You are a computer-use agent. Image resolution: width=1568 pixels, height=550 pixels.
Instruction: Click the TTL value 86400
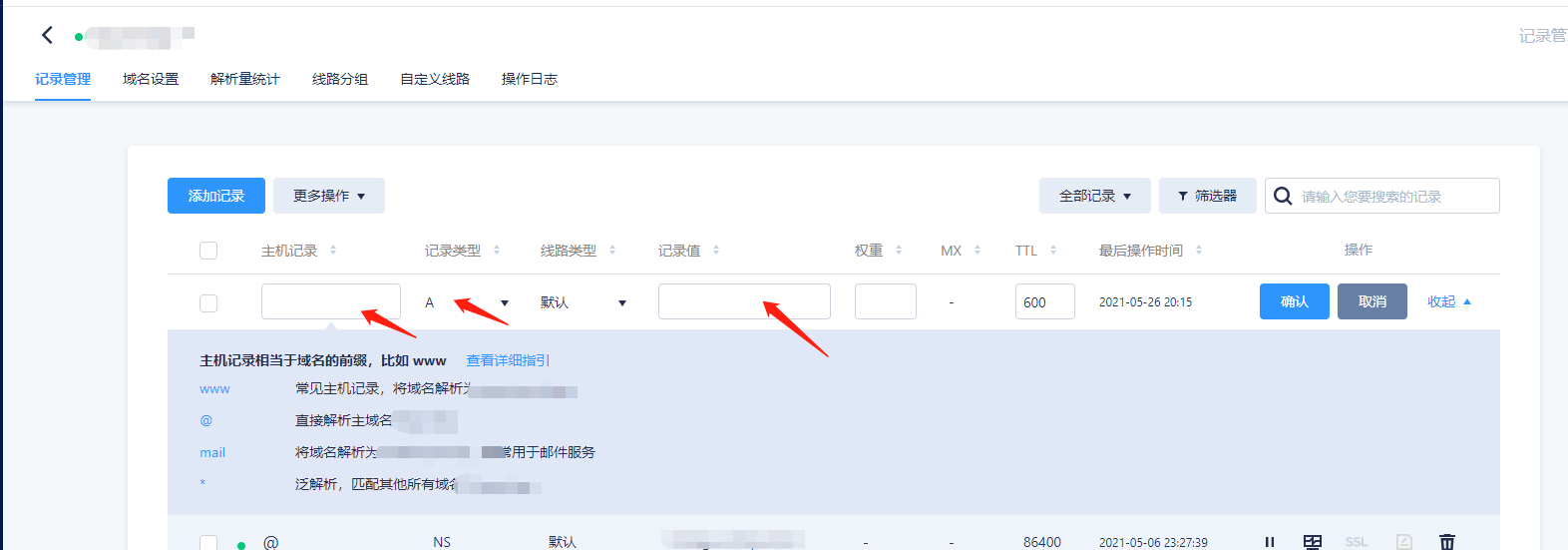click(1042, 542)
